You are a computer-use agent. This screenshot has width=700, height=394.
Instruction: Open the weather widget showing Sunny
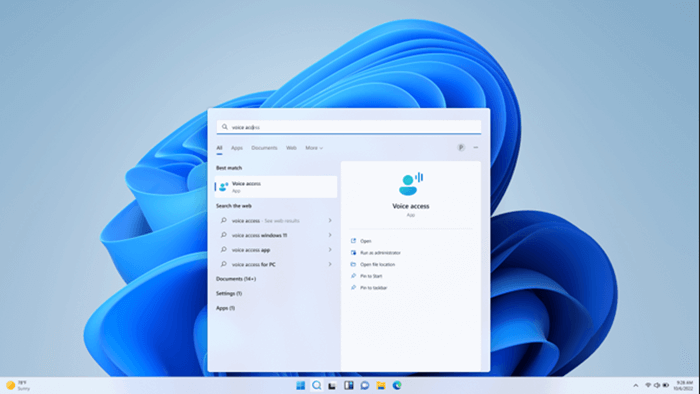pos(18,386)
